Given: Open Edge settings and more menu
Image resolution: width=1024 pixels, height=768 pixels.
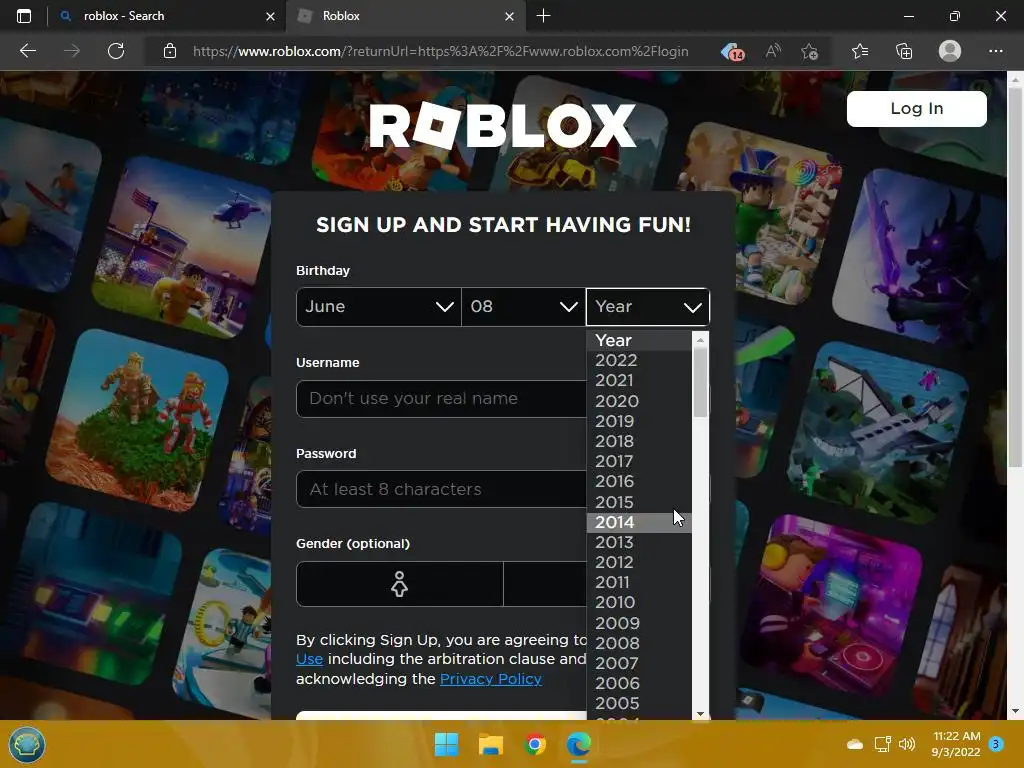Looking at the screenshot, I should click(995, 51).
